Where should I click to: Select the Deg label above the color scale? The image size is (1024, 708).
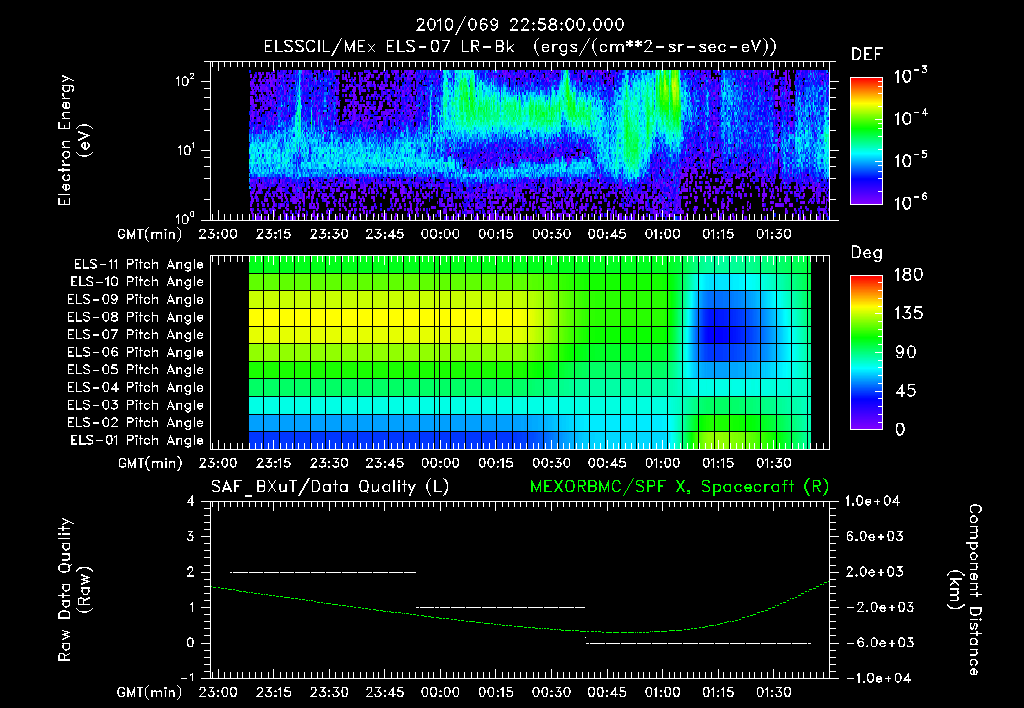click(867, 253)
